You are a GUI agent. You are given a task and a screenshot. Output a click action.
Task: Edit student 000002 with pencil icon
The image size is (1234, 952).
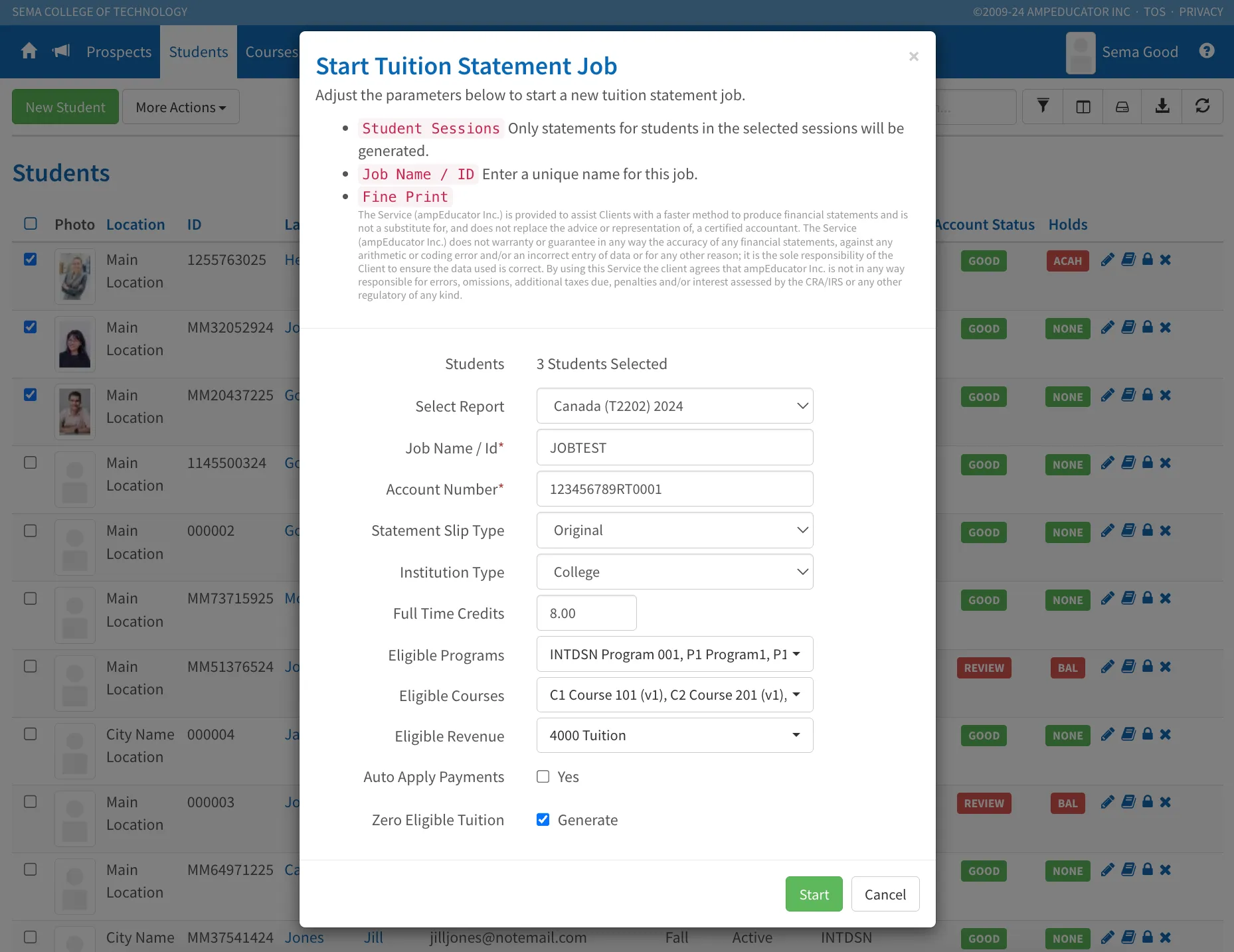1107,530
